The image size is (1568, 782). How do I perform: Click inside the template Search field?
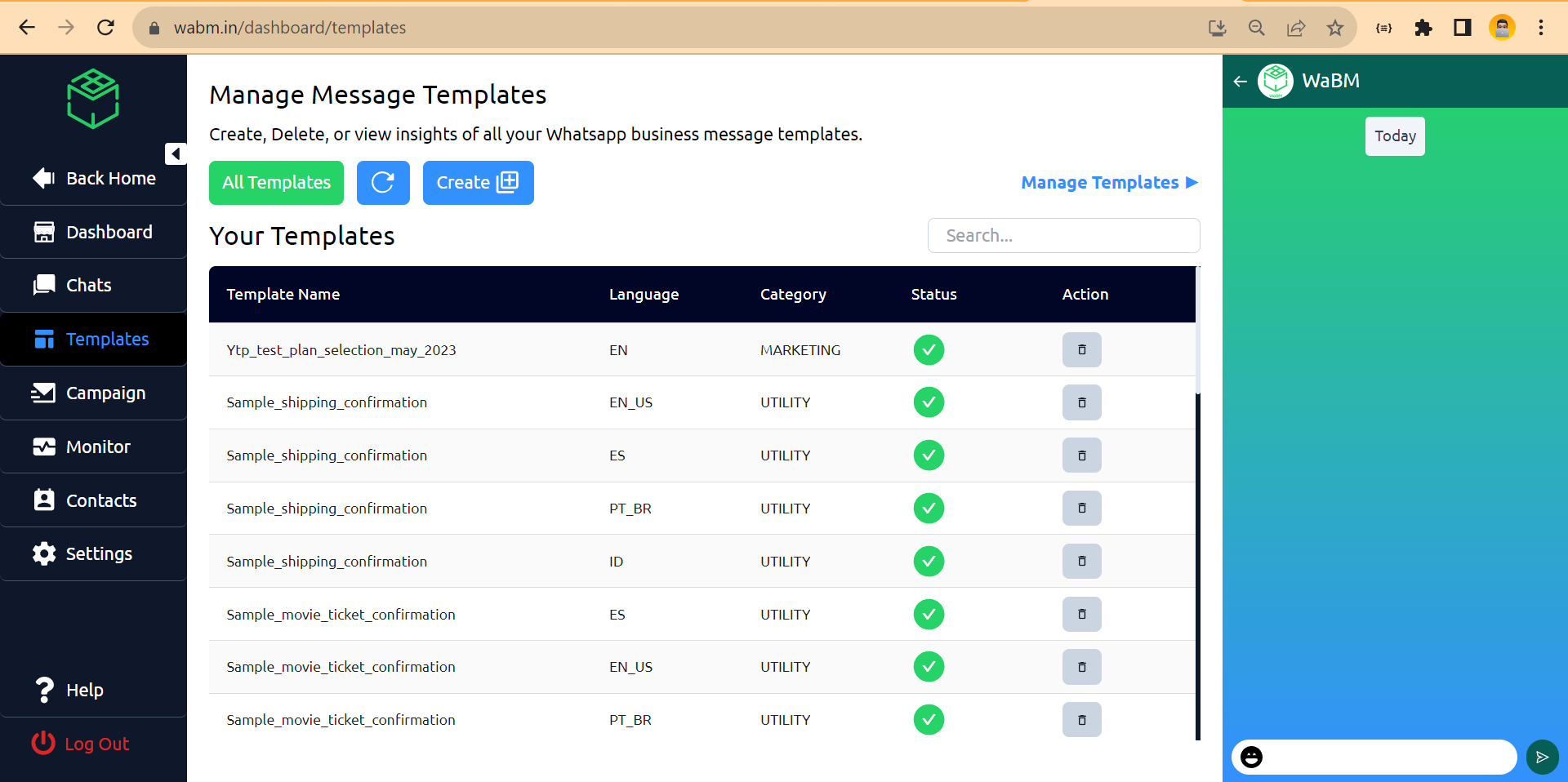(1063, 235)
